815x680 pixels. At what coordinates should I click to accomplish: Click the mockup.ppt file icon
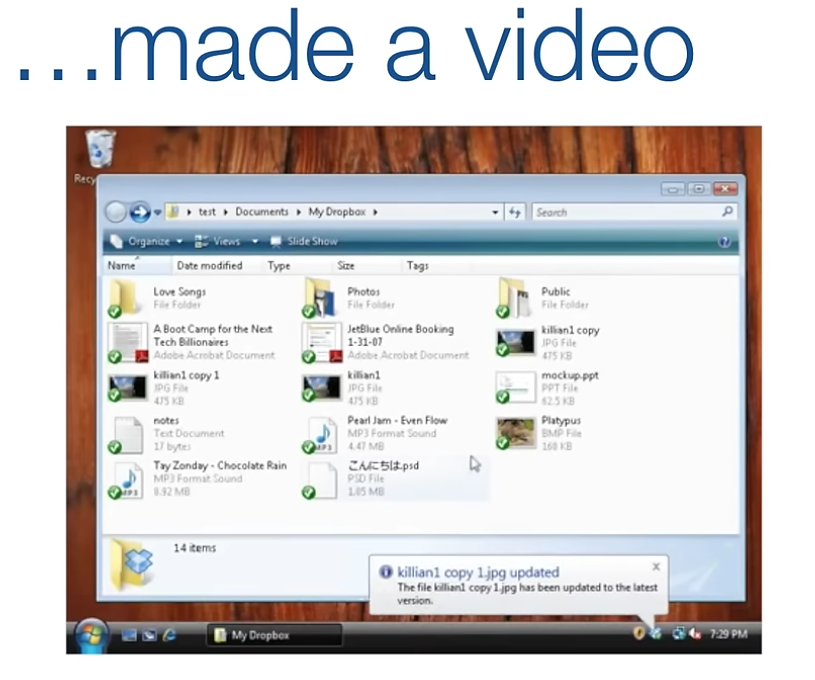point(515,388)
